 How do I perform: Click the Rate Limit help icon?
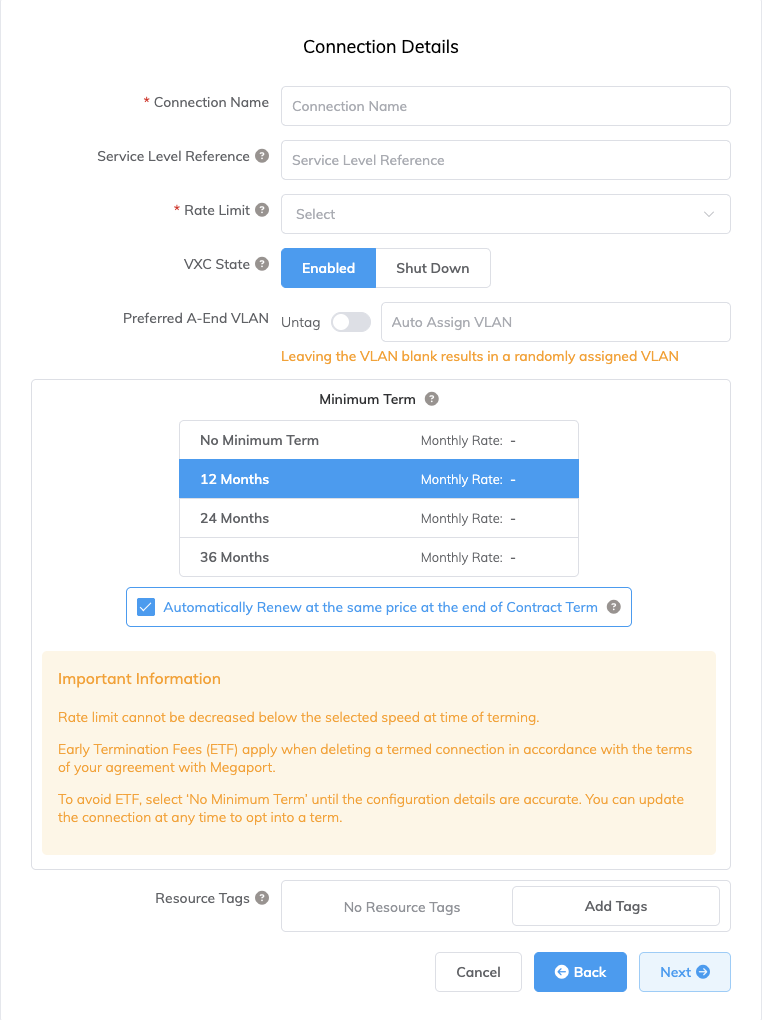coord(262,210)
